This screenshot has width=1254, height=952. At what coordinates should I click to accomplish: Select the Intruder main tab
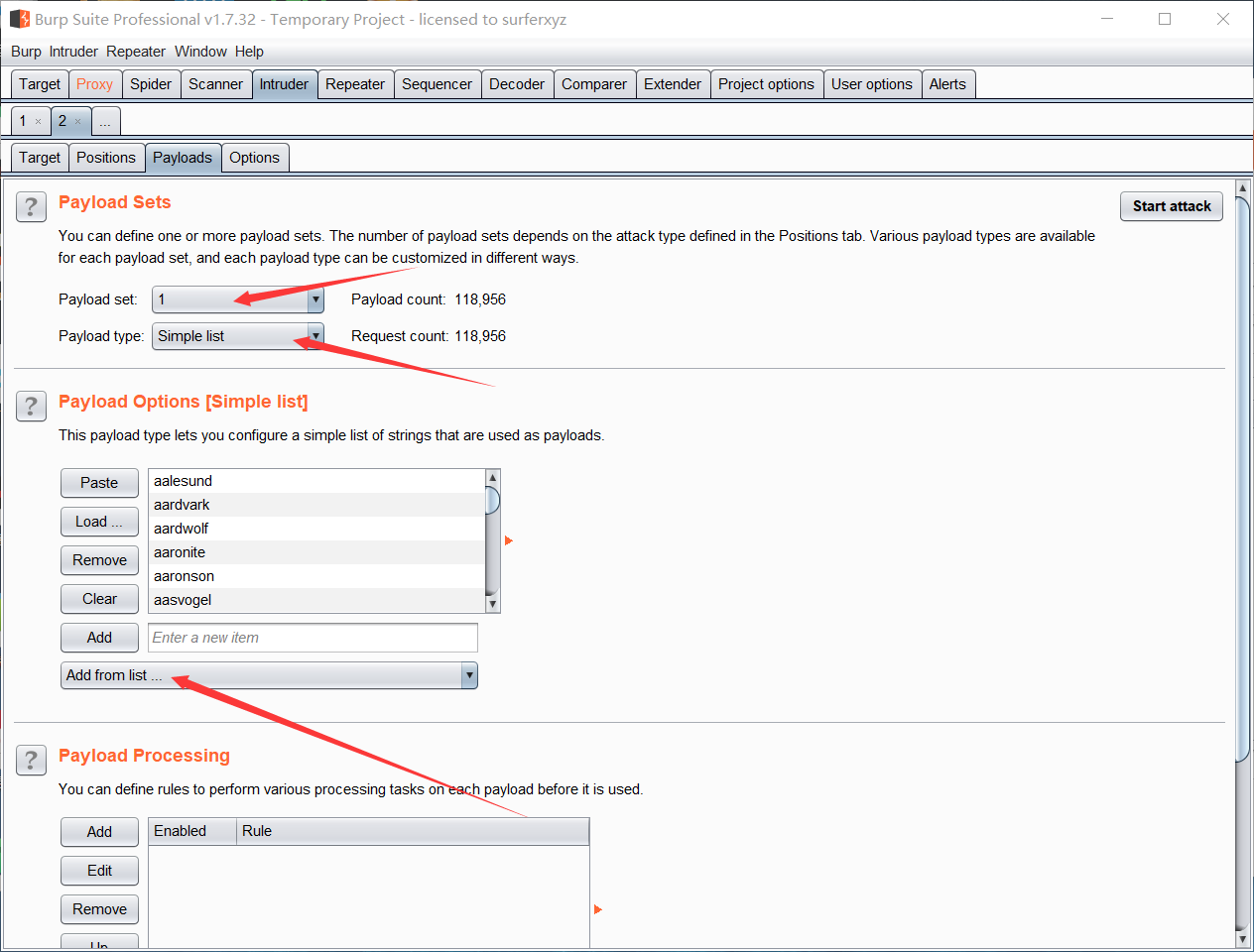point(284,84)
